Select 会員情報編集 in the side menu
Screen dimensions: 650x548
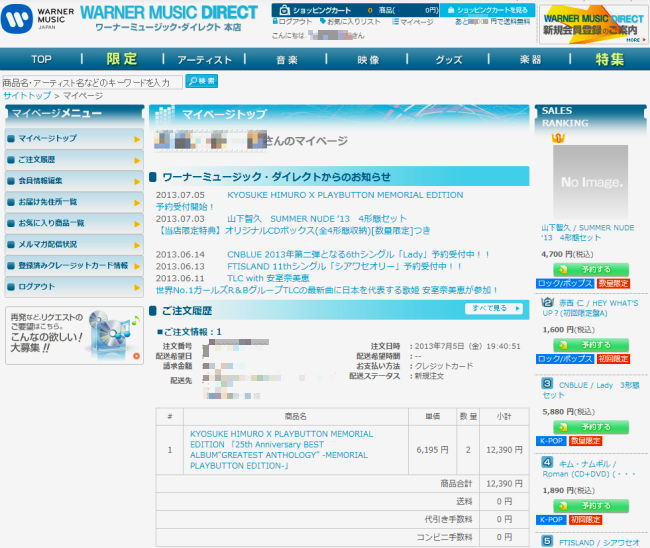(x=74, y=181)
